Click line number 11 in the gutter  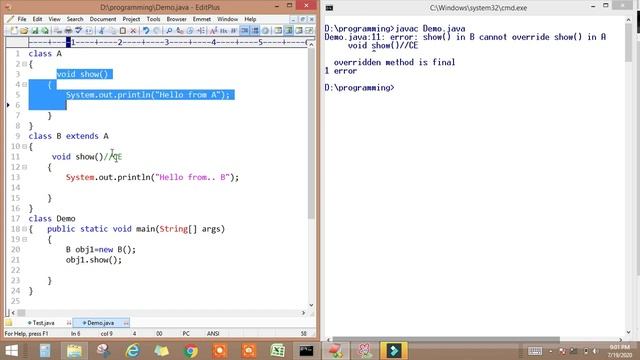(15, 157)
